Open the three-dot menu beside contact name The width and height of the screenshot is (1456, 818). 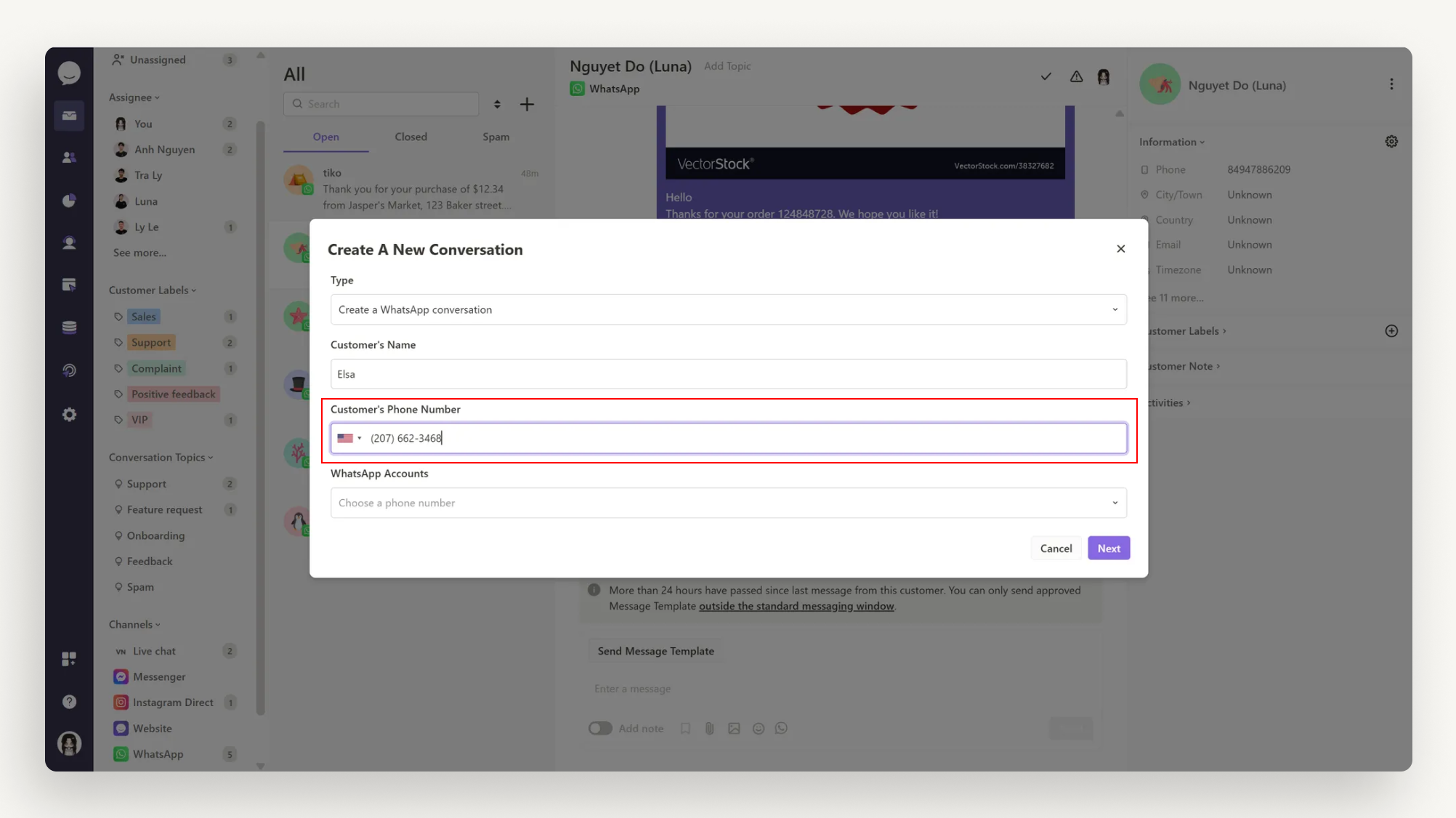[1391, 85]
